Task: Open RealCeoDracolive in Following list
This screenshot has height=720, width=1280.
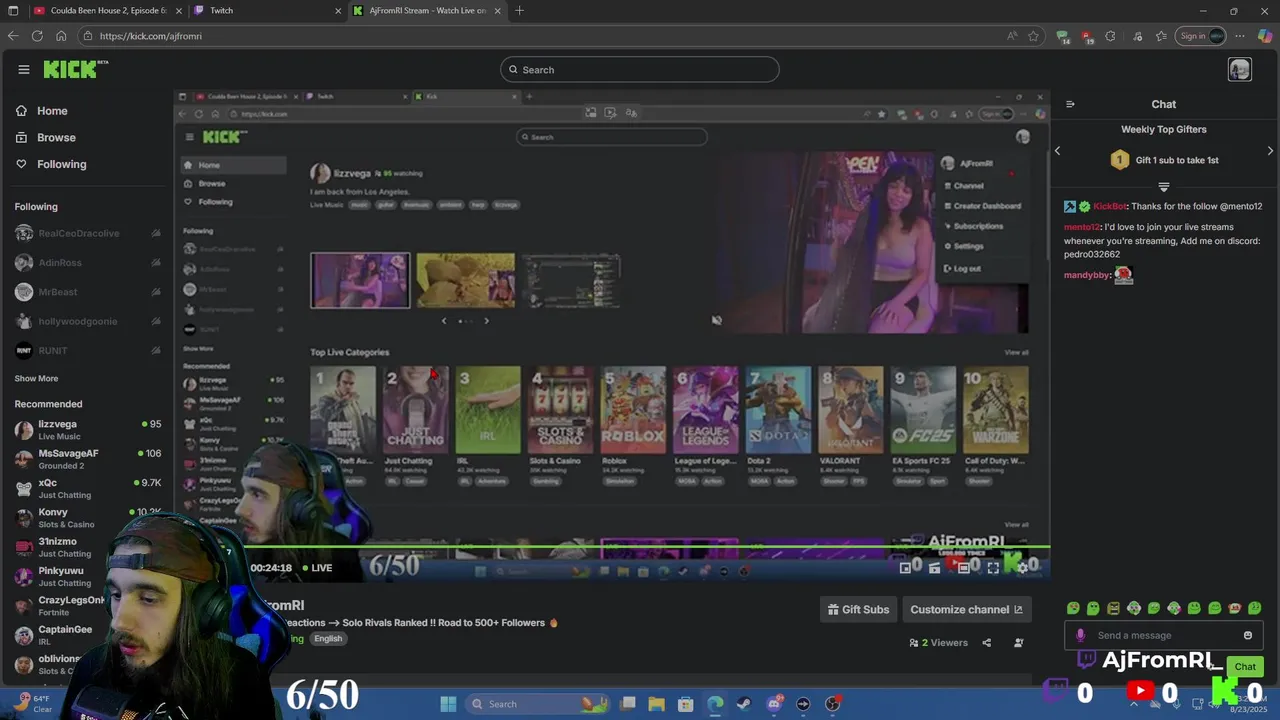Action: (x=87, y=234)
